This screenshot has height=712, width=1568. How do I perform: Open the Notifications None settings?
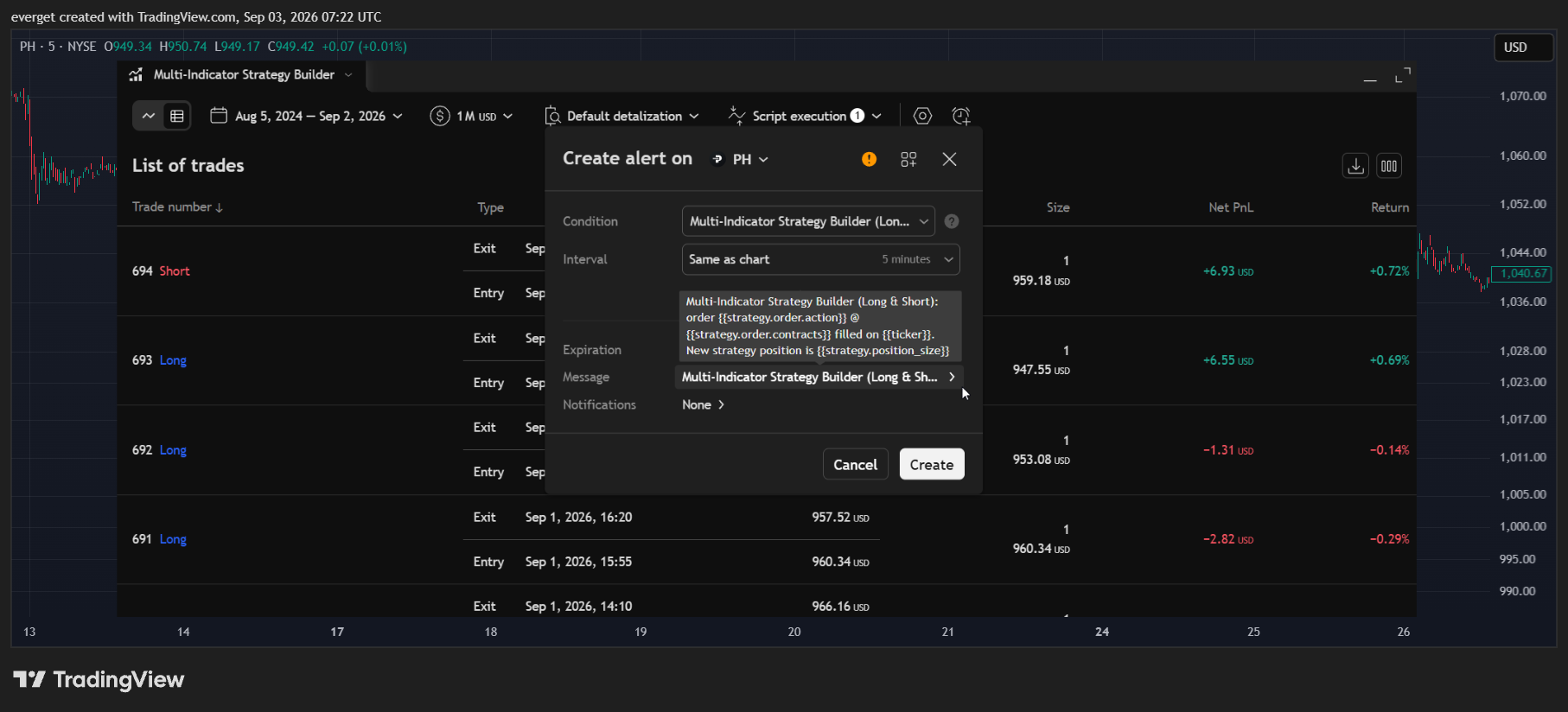tap(703, 404)
